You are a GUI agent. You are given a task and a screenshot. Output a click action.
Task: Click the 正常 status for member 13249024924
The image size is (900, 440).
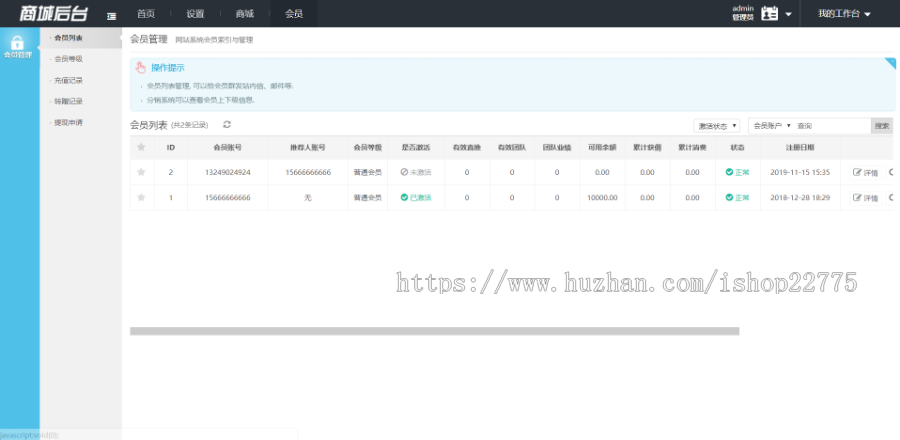[x=738, y=172]
